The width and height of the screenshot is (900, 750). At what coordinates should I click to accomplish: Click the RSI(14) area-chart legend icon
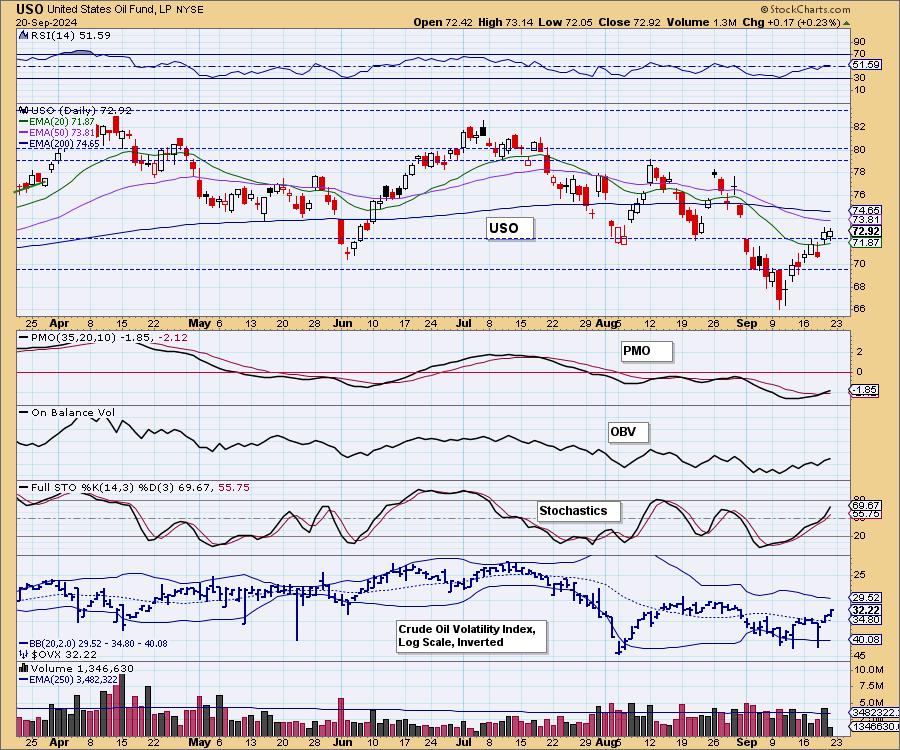[x=23, y=35]
